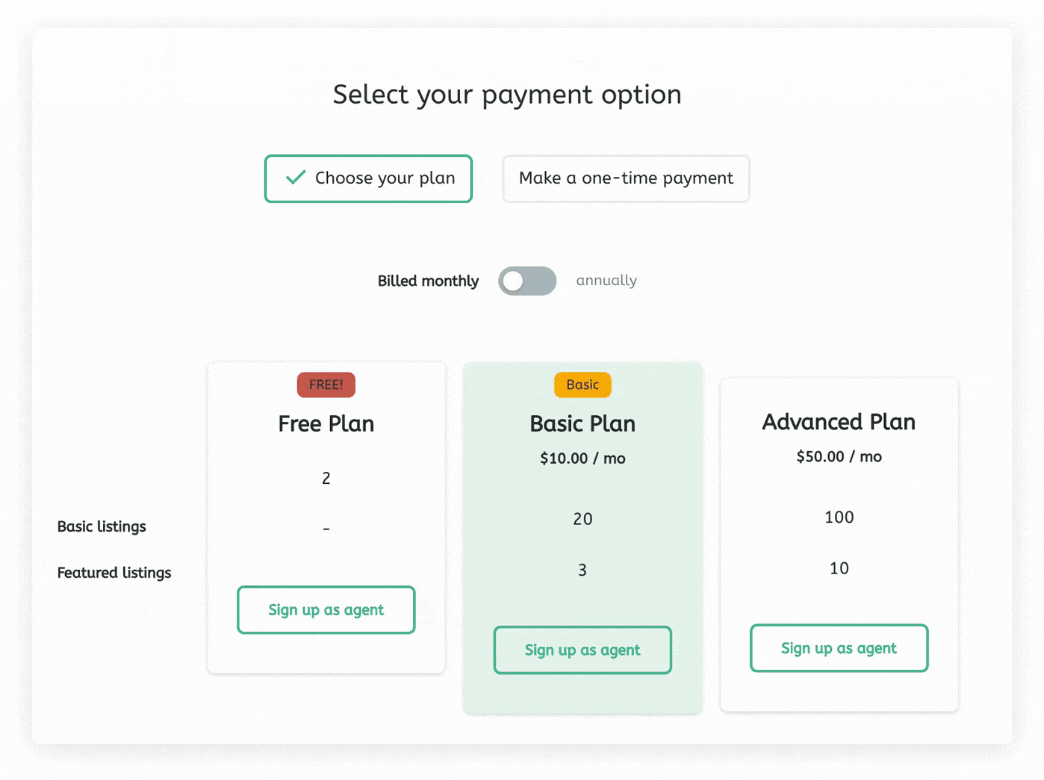Click the $50.00 / mo price
The image size is (1044, 780).
[x=839, y=457]
